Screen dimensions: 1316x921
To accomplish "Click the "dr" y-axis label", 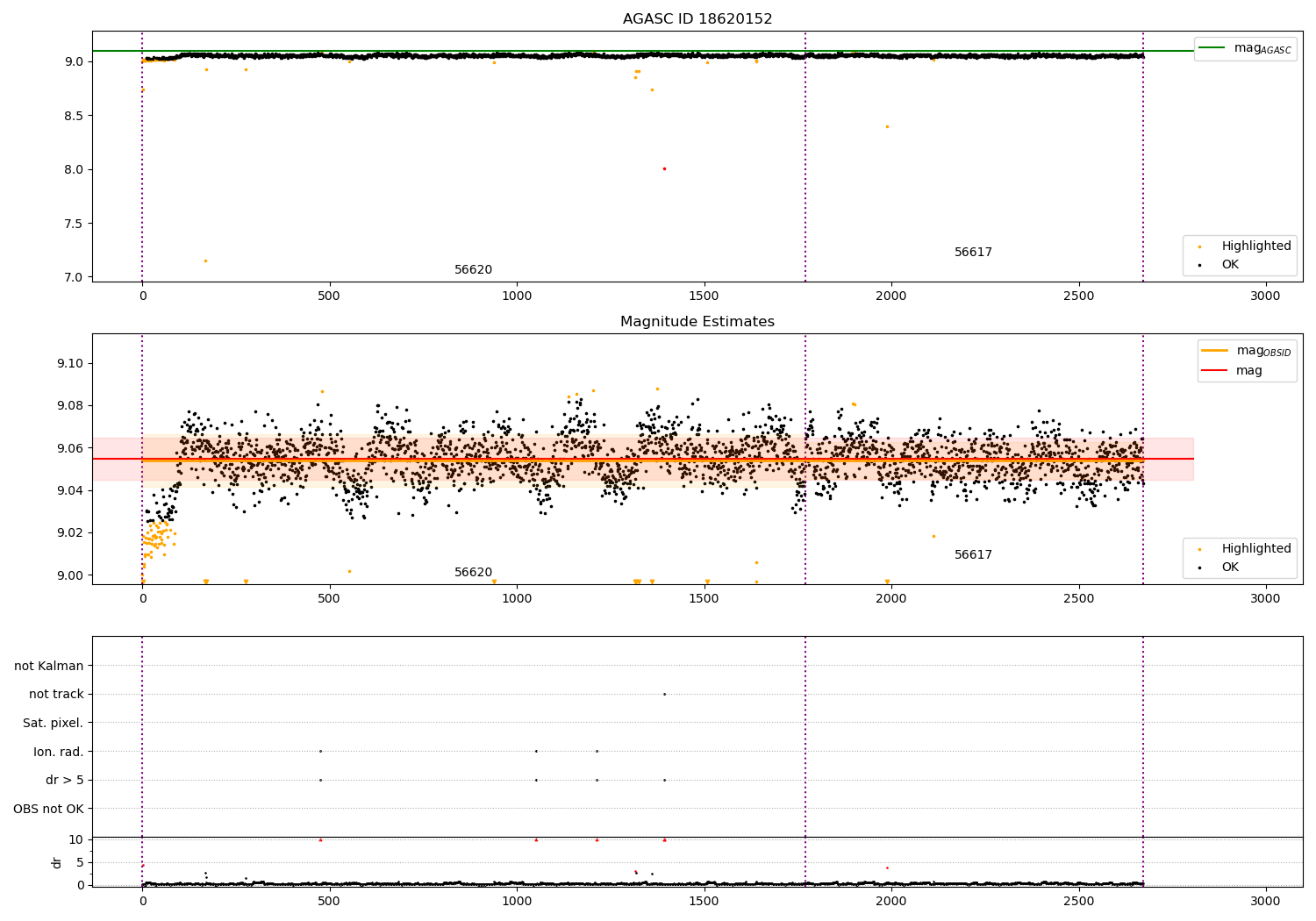I will (x=57, y=862).
